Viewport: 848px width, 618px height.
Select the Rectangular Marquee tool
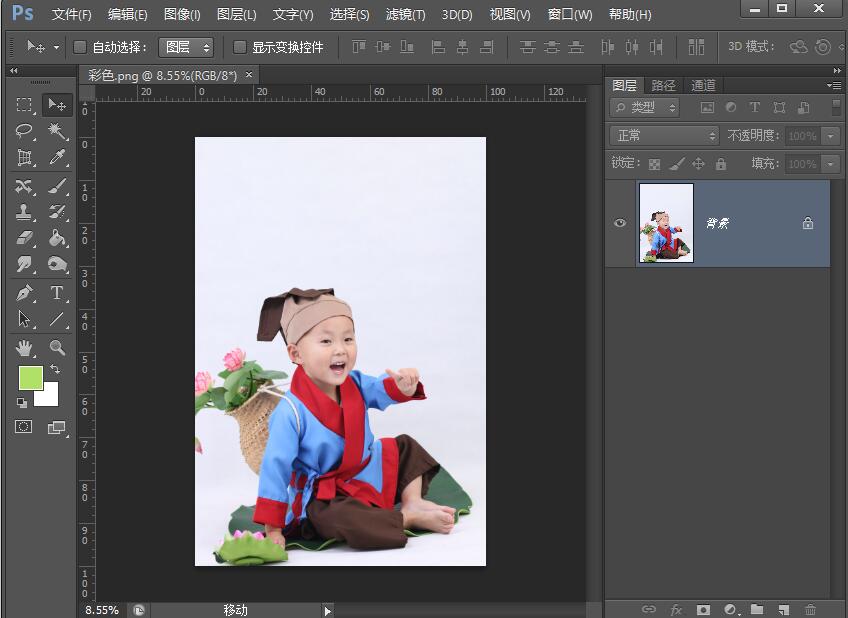24,104
